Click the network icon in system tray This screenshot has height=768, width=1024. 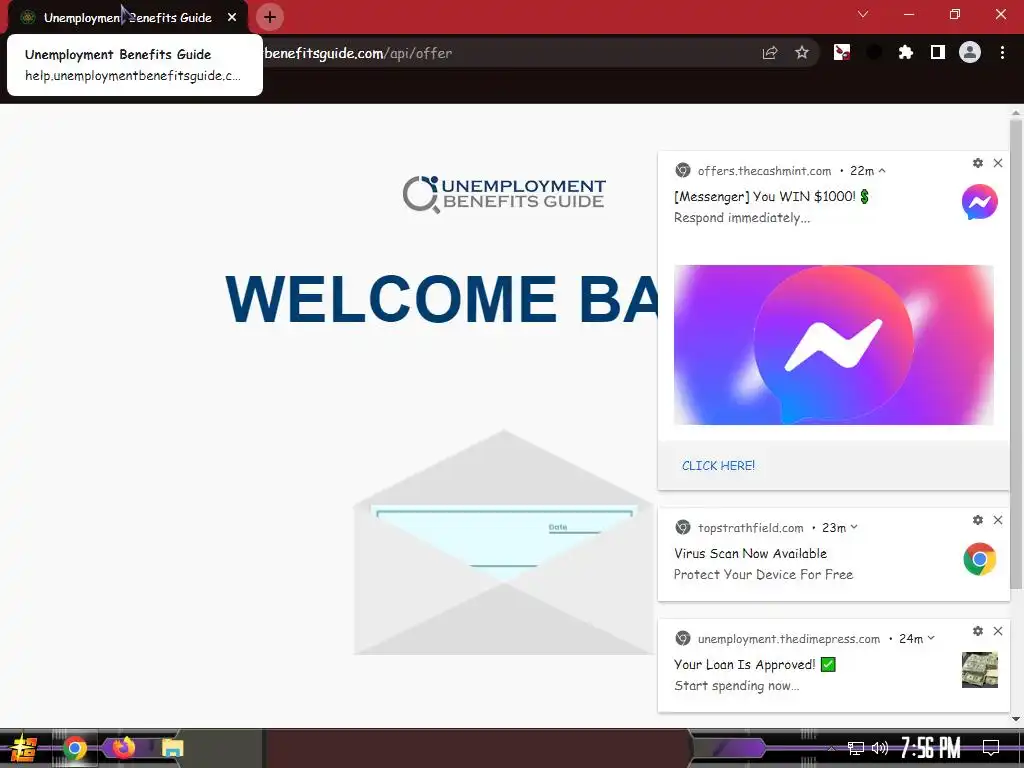(x=856, y=748)
